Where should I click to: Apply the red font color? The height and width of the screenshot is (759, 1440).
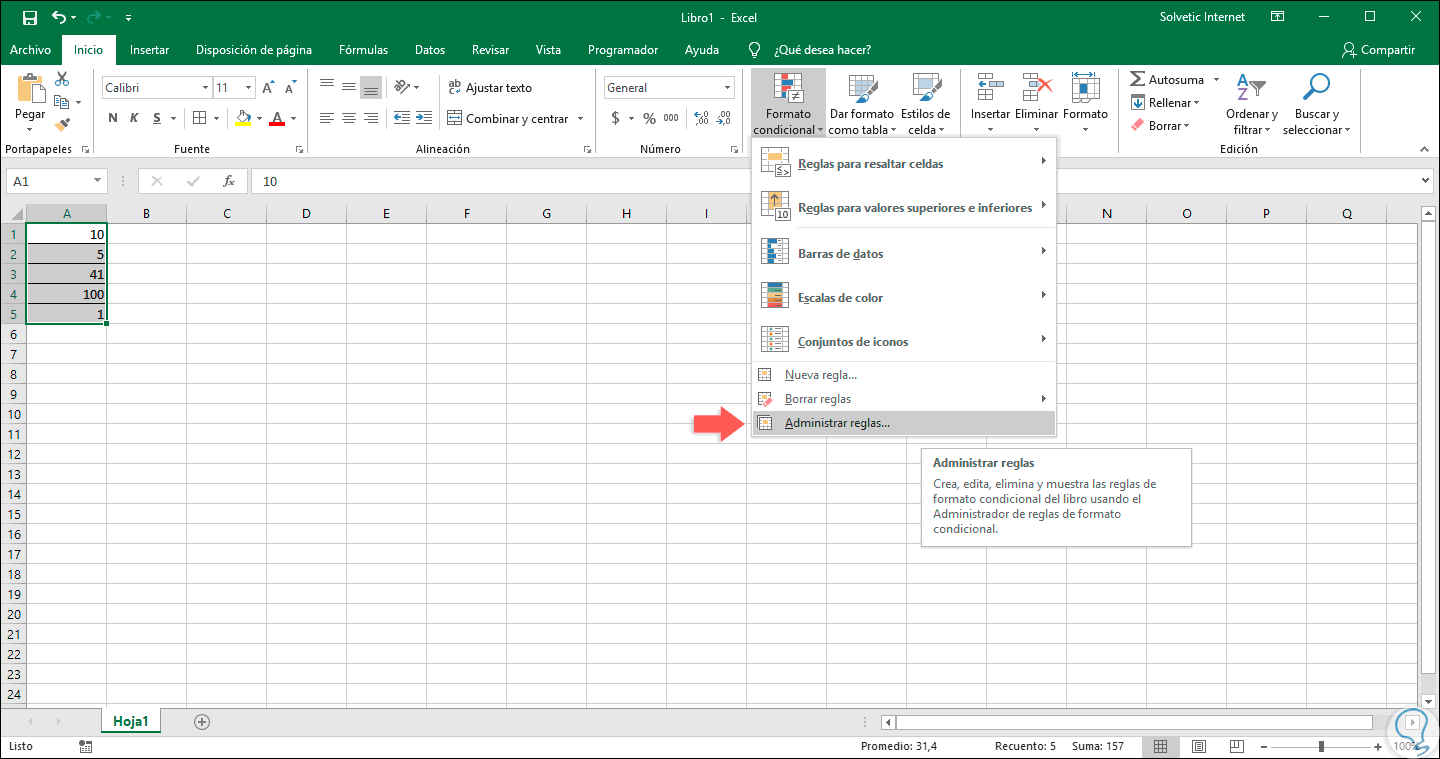pyautogui.click(x=277, y=118)
